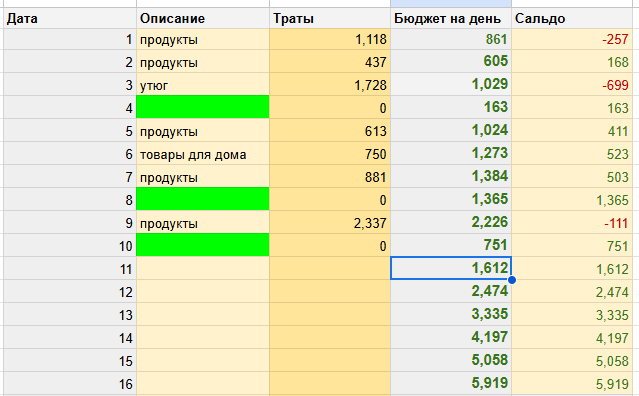Select the 'Дата' header cell
This screenshot has width=639, height=396.
pos(70,18)
